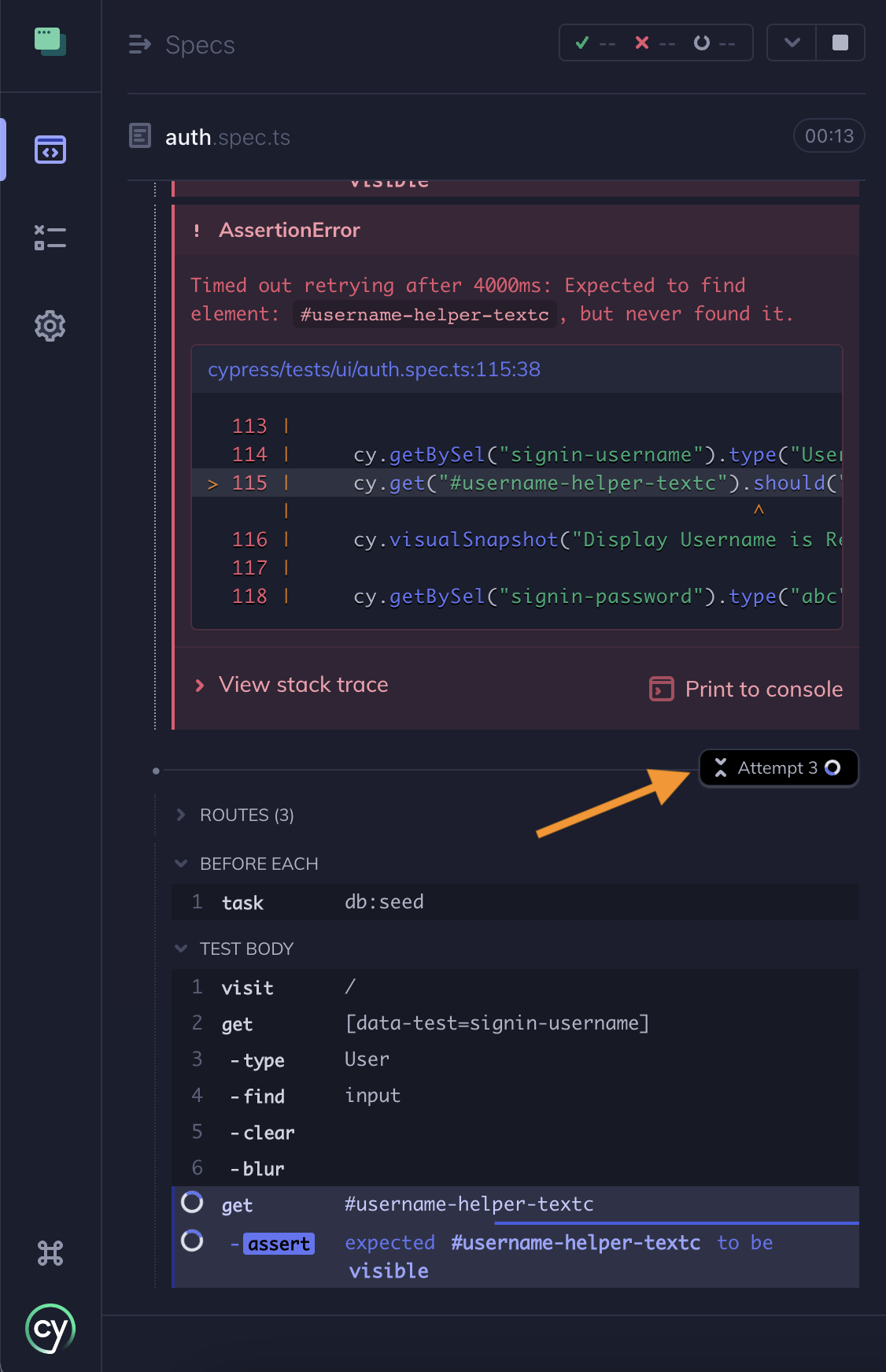This screenshot has width=886, height=1372.
Task: Click Print to console button
Action: click(x=746, y=690)
